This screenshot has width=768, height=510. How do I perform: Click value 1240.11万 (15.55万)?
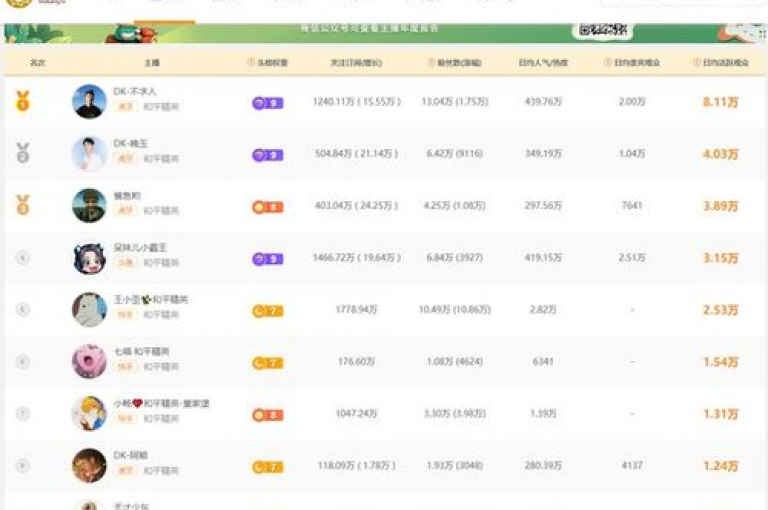pyautogui.click(x=357, y=101)
